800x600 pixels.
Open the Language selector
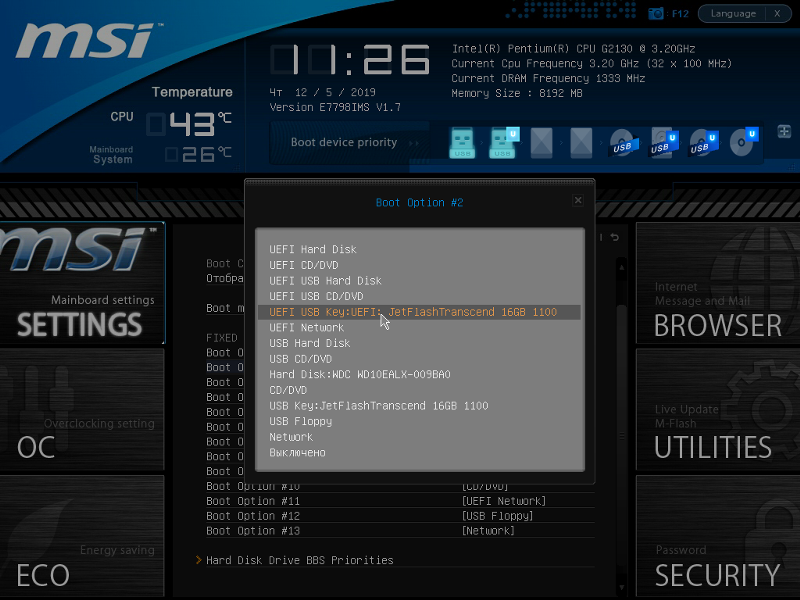[733, 14]
